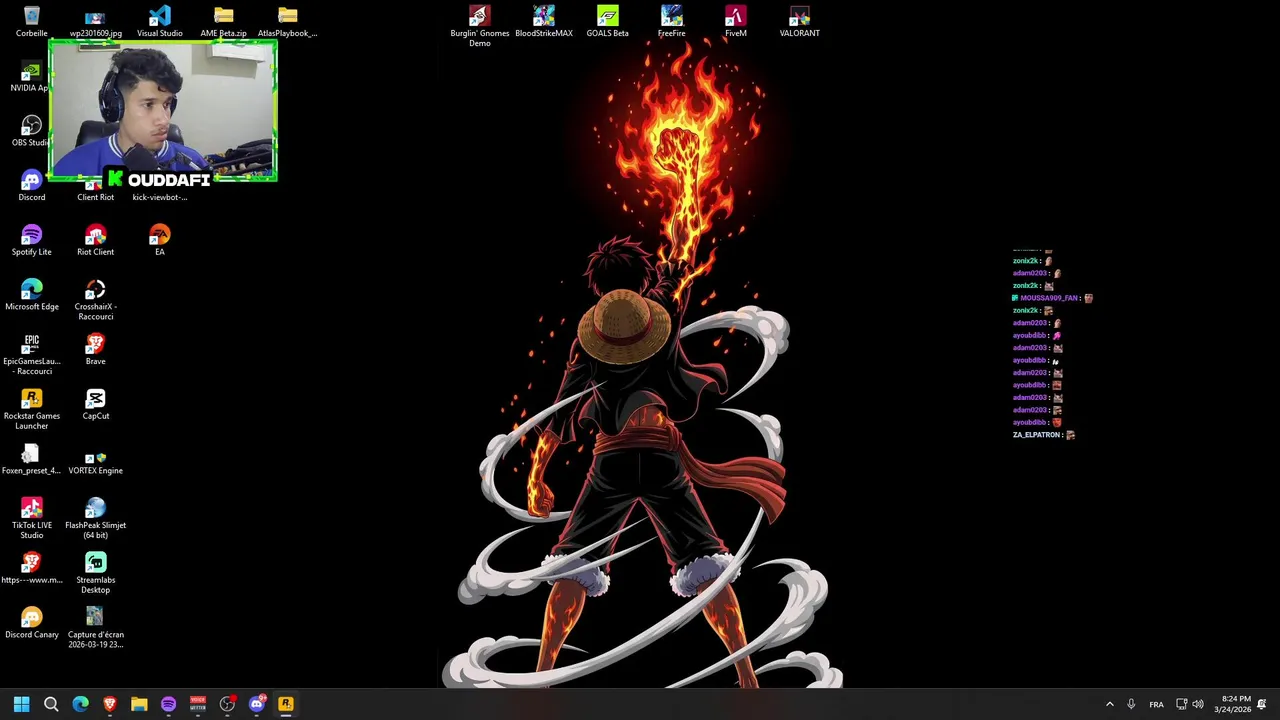Select the VORTEX Engine desktop icon
The width and height of the screenshot is (1280, 720).
coord(96,460)
